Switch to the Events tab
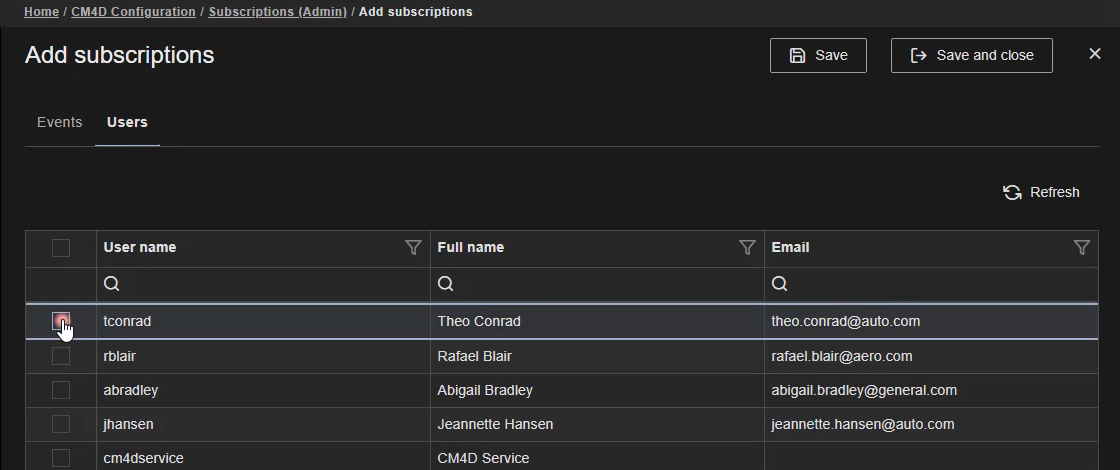1120x470 pixels. coord(59,122)
